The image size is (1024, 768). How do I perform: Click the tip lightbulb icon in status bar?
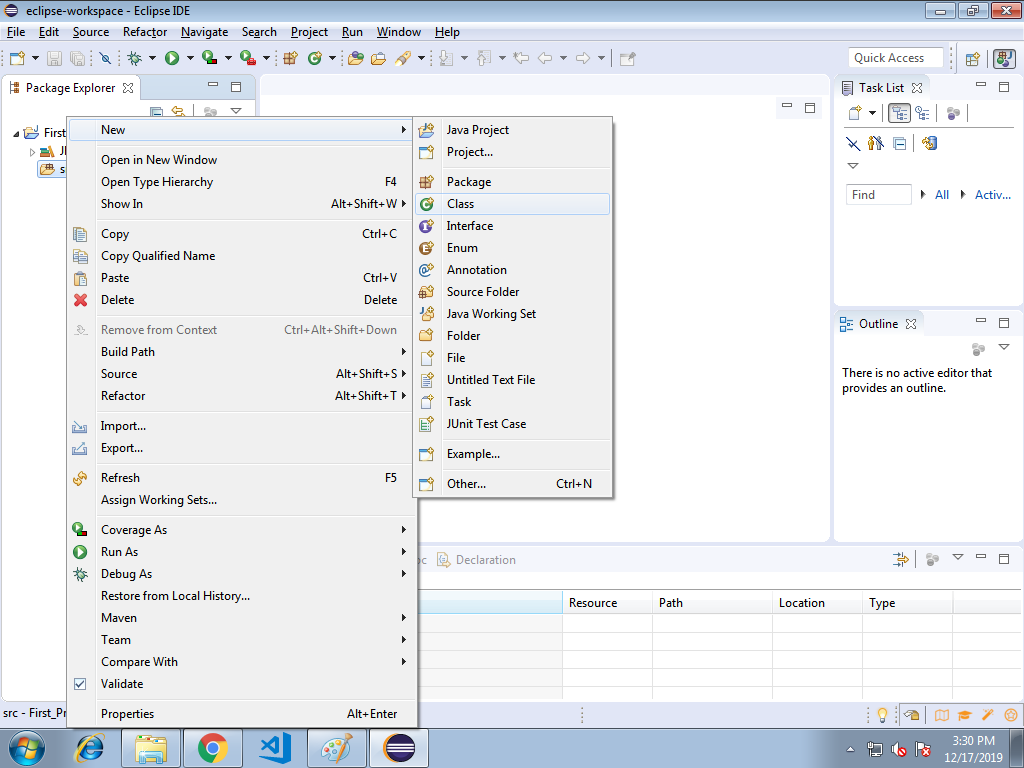882,715
